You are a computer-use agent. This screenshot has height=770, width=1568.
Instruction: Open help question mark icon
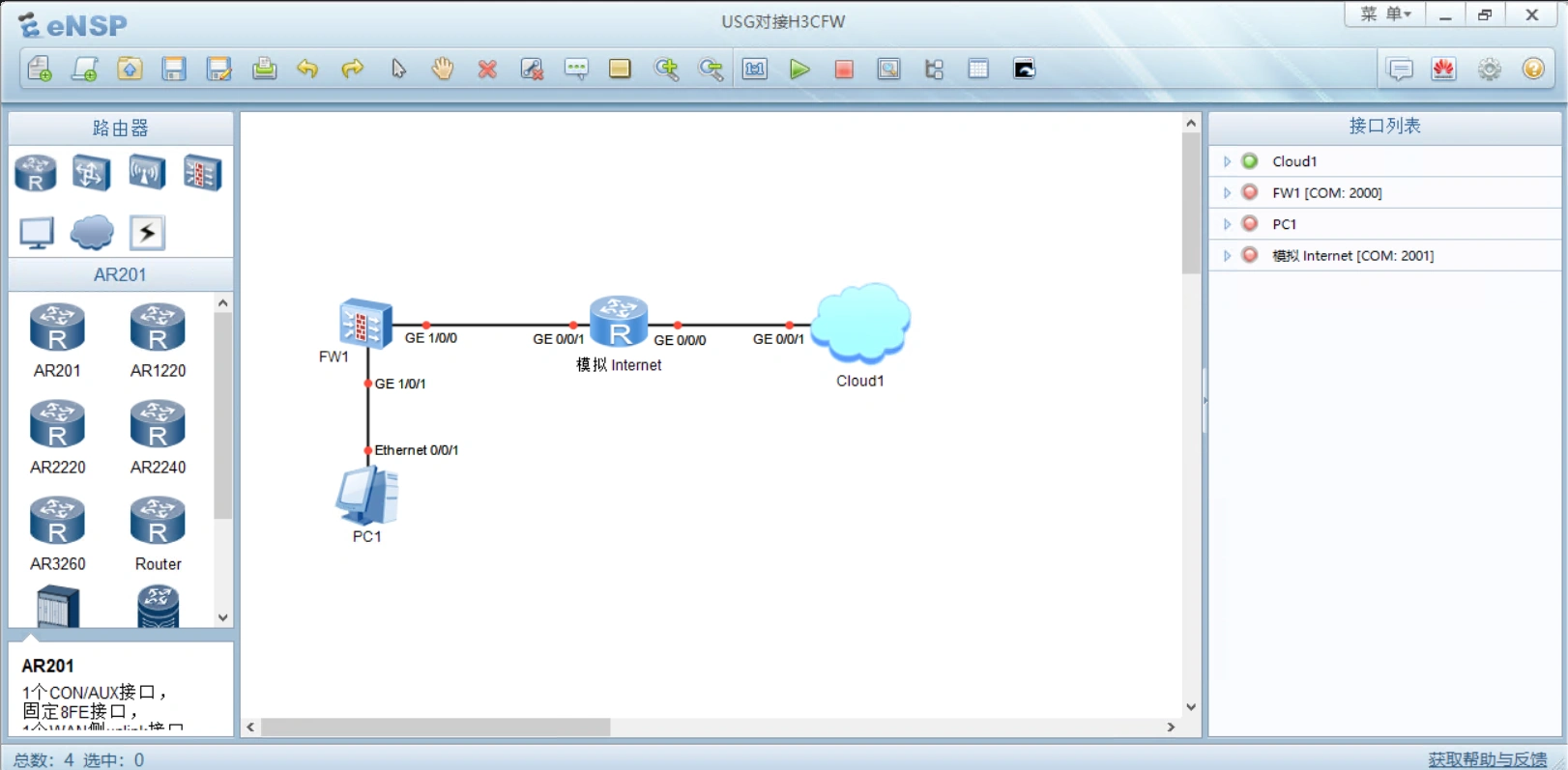click(1534, 69)
